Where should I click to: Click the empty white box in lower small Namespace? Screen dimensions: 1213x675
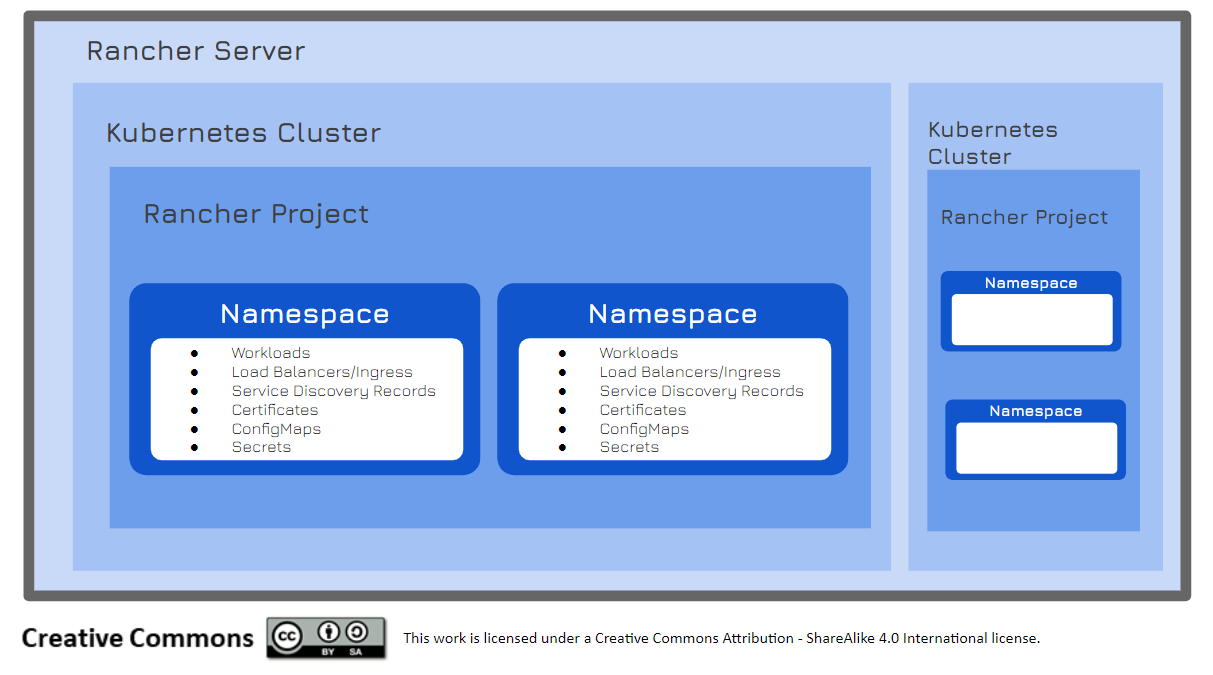click(x=1036, y=448)
